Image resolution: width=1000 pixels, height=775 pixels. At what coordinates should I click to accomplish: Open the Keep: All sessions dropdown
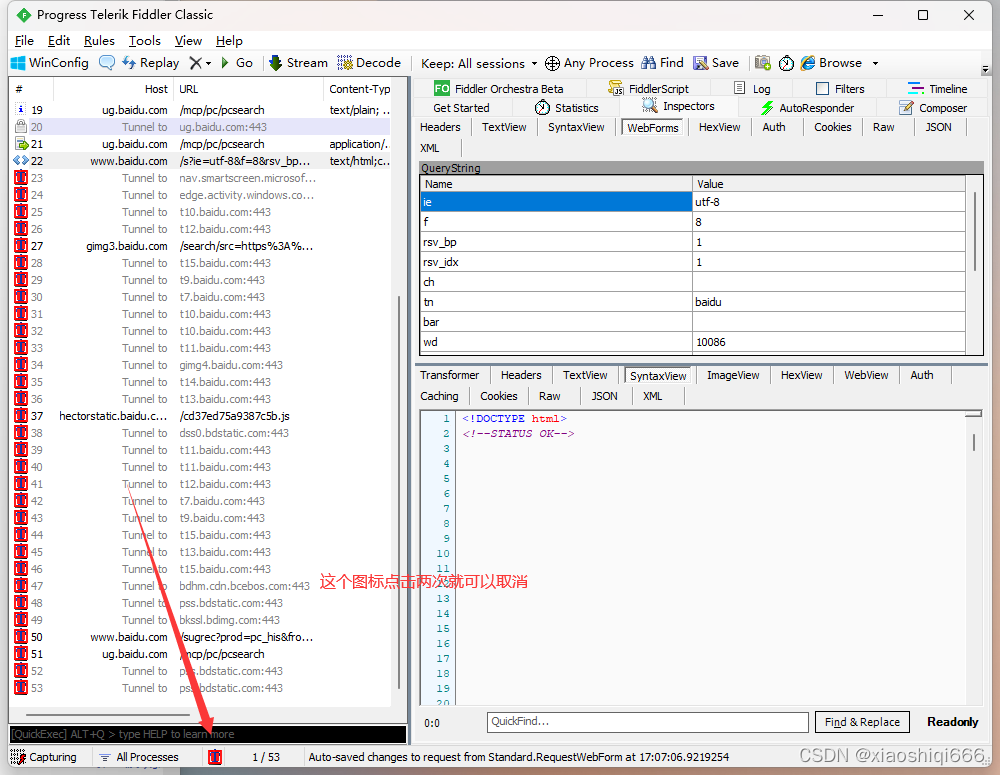(479, 63)
